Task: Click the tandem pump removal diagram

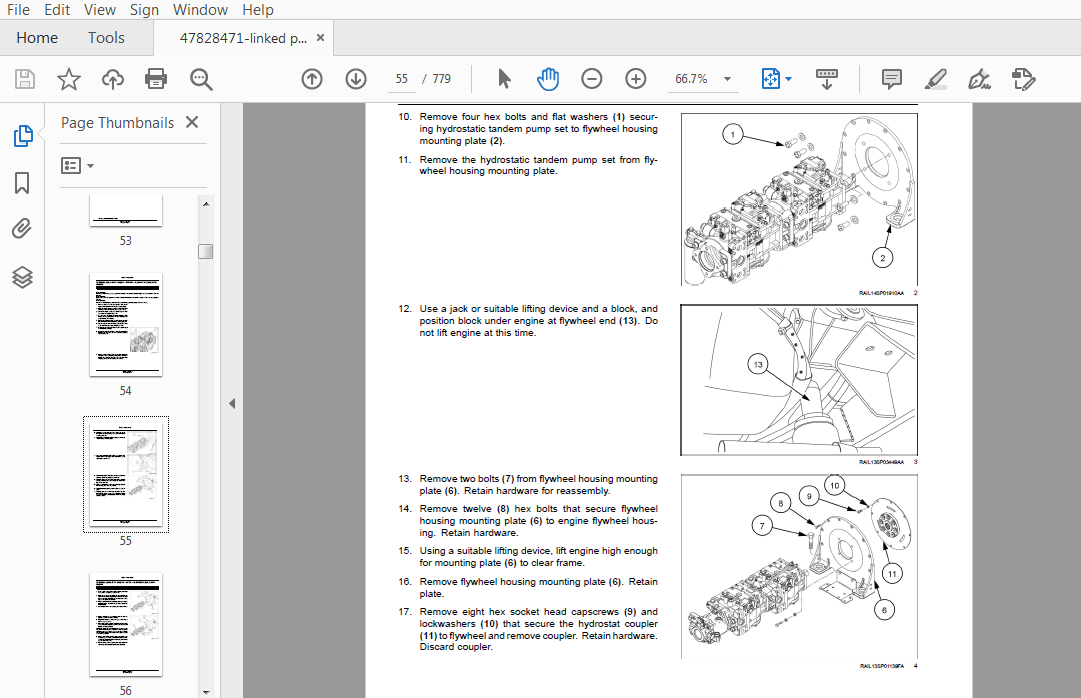Action: coord(798,199)
